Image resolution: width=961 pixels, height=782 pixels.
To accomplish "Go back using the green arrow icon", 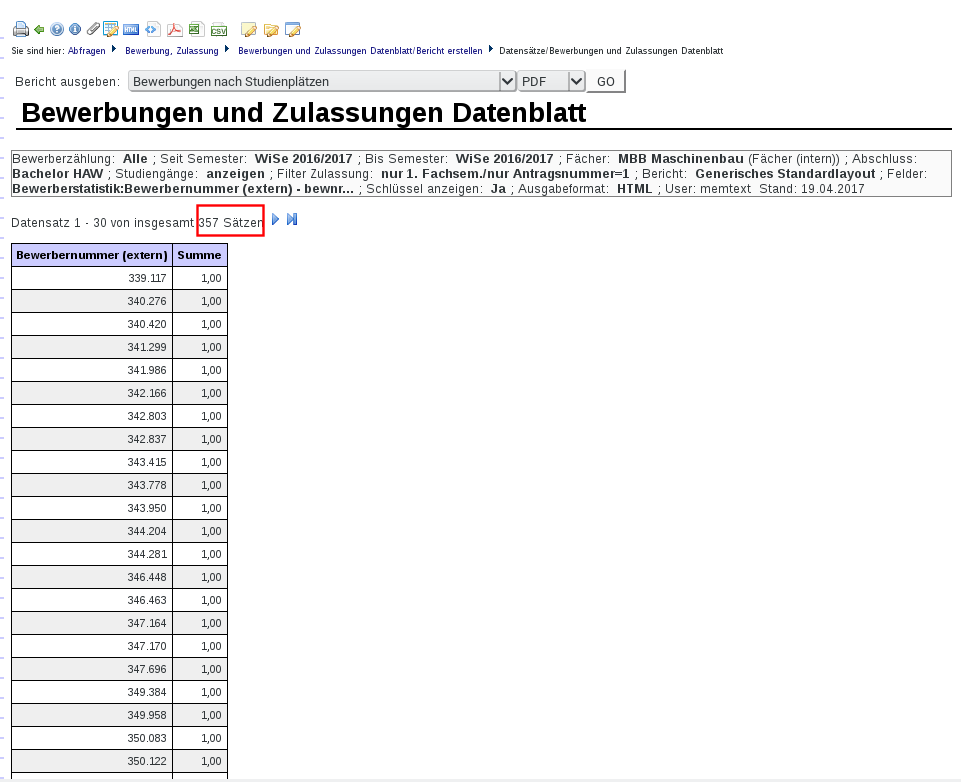I will pos(39,29).
